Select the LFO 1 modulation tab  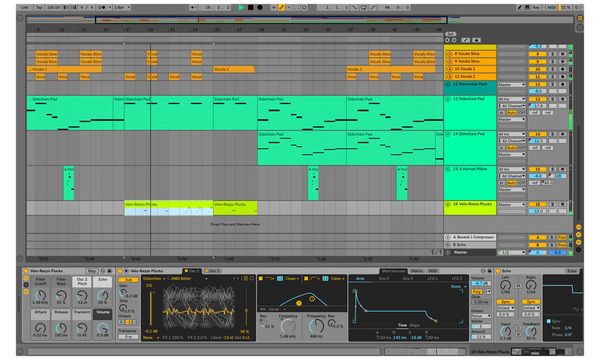(433, 279)
